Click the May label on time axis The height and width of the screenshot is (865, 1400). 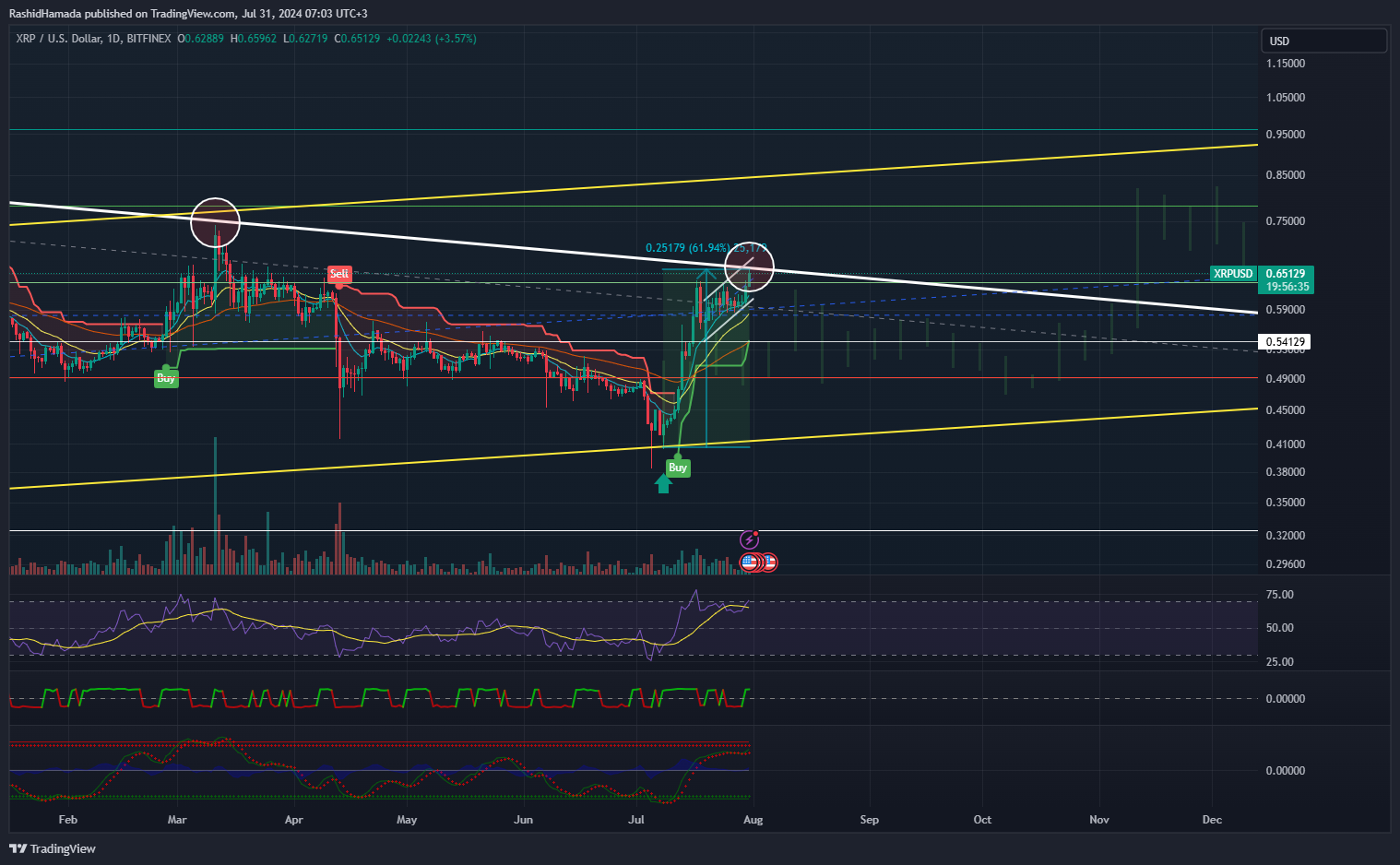click(x=407, y=820)
